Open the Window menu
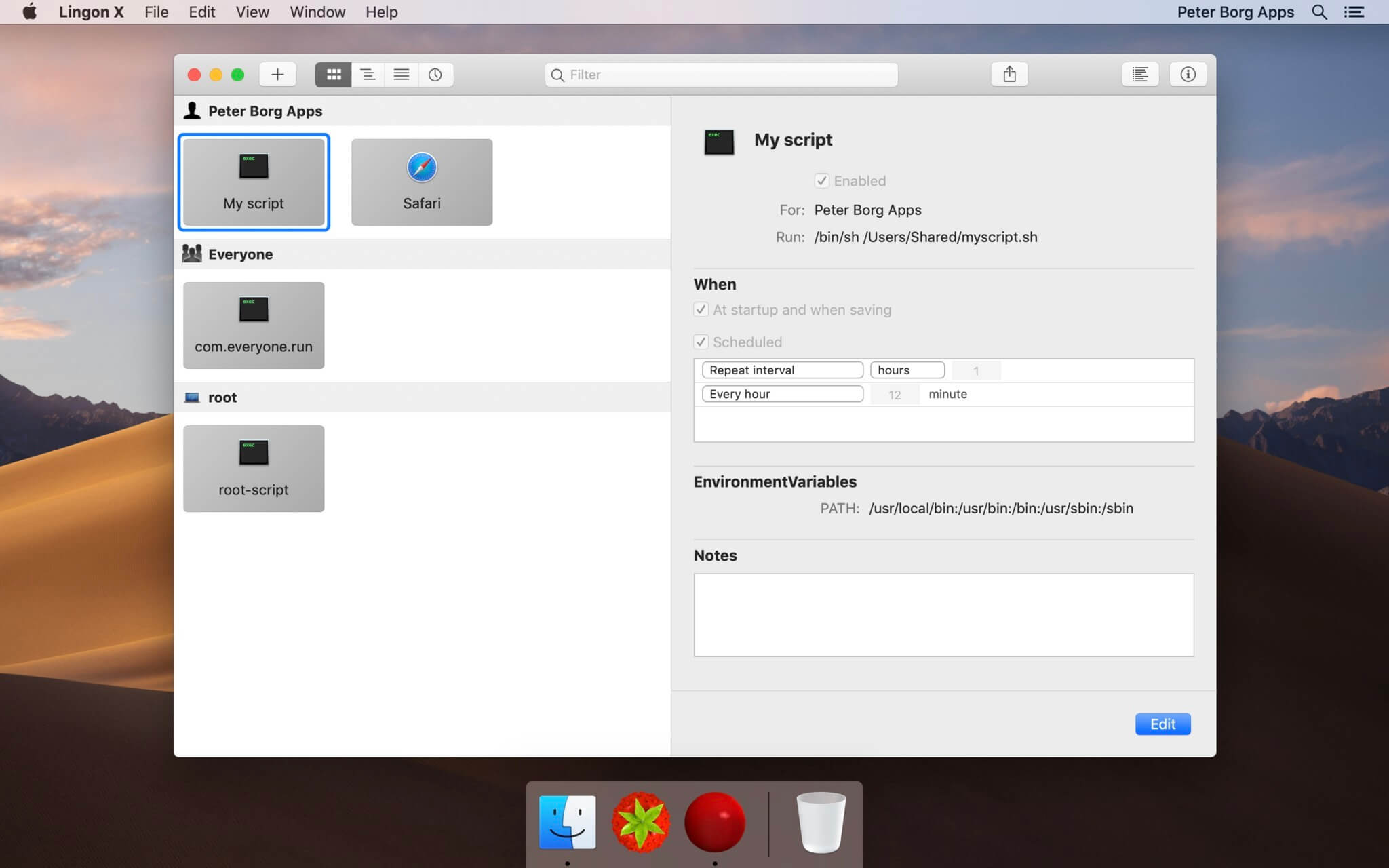 click(x=317, y=12)
